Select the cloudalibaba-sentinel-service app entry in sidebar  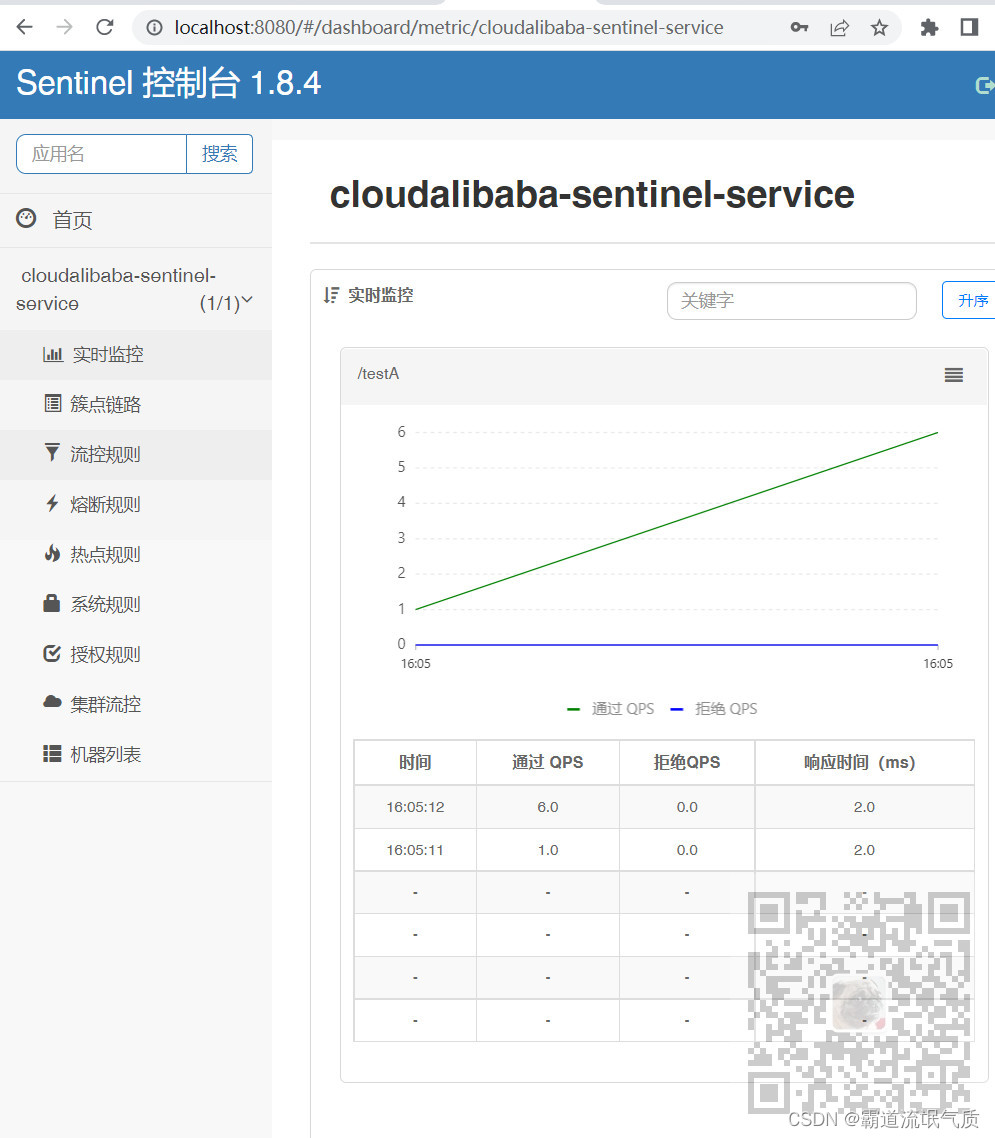click(136, 289)
